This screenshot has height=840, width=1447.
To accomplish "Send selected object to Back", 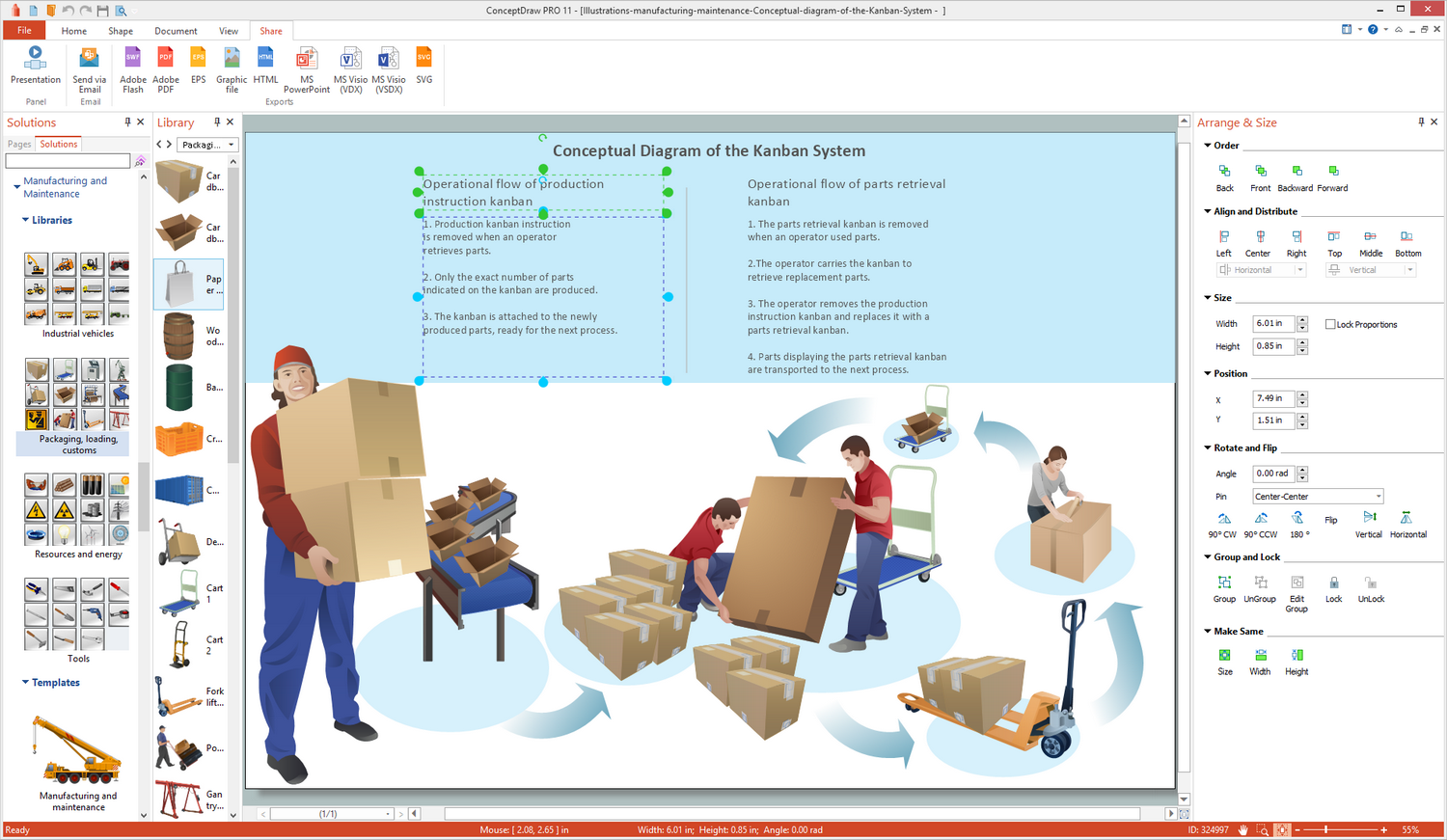I will coord(1224,177).
